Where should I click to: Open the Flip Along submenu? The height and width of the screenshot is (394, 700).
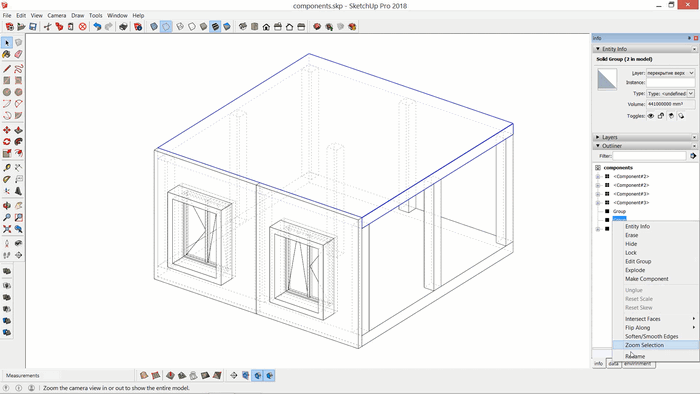(x=655, y=328)
